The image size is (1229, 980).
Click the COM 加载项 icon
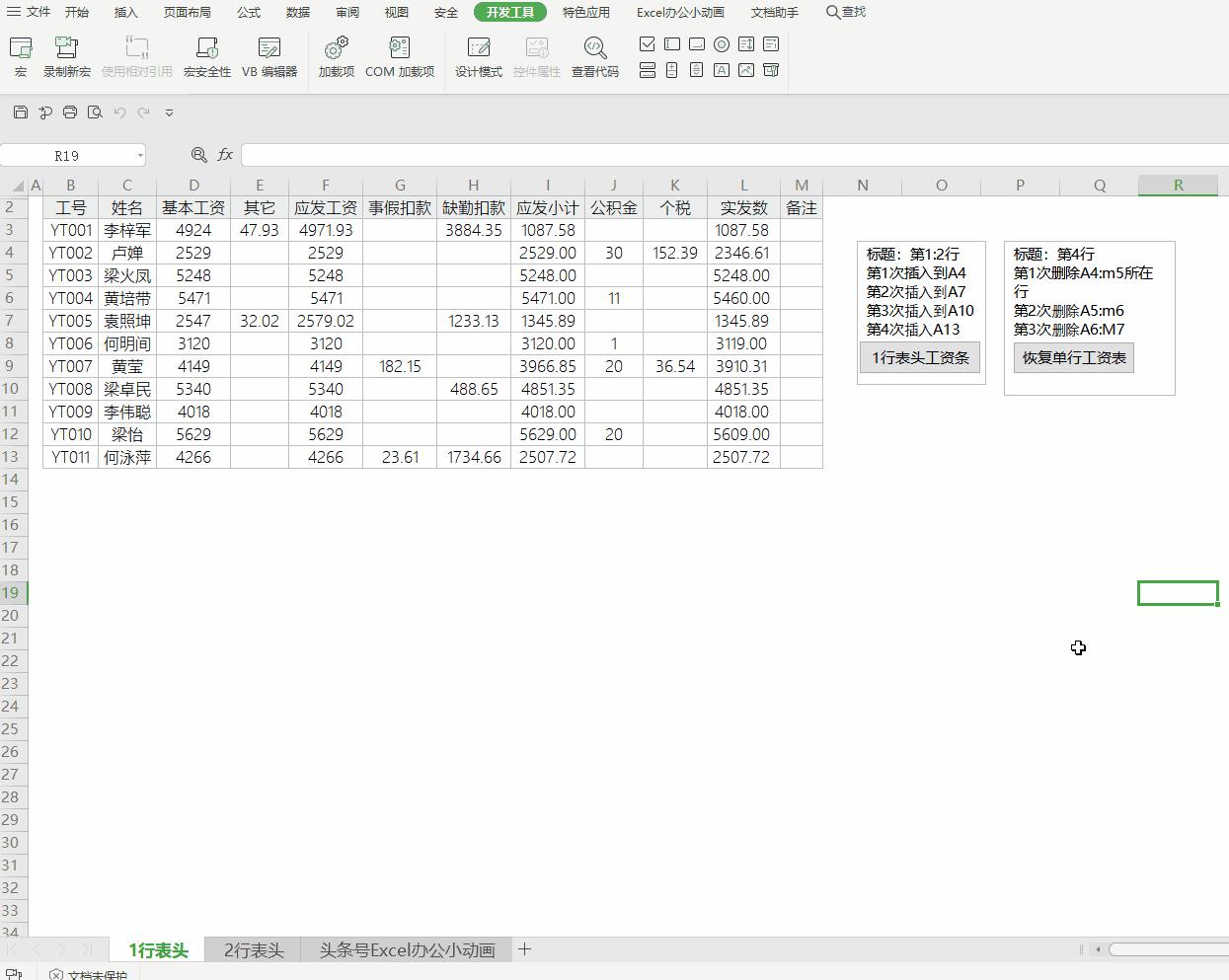coord(399,56)
